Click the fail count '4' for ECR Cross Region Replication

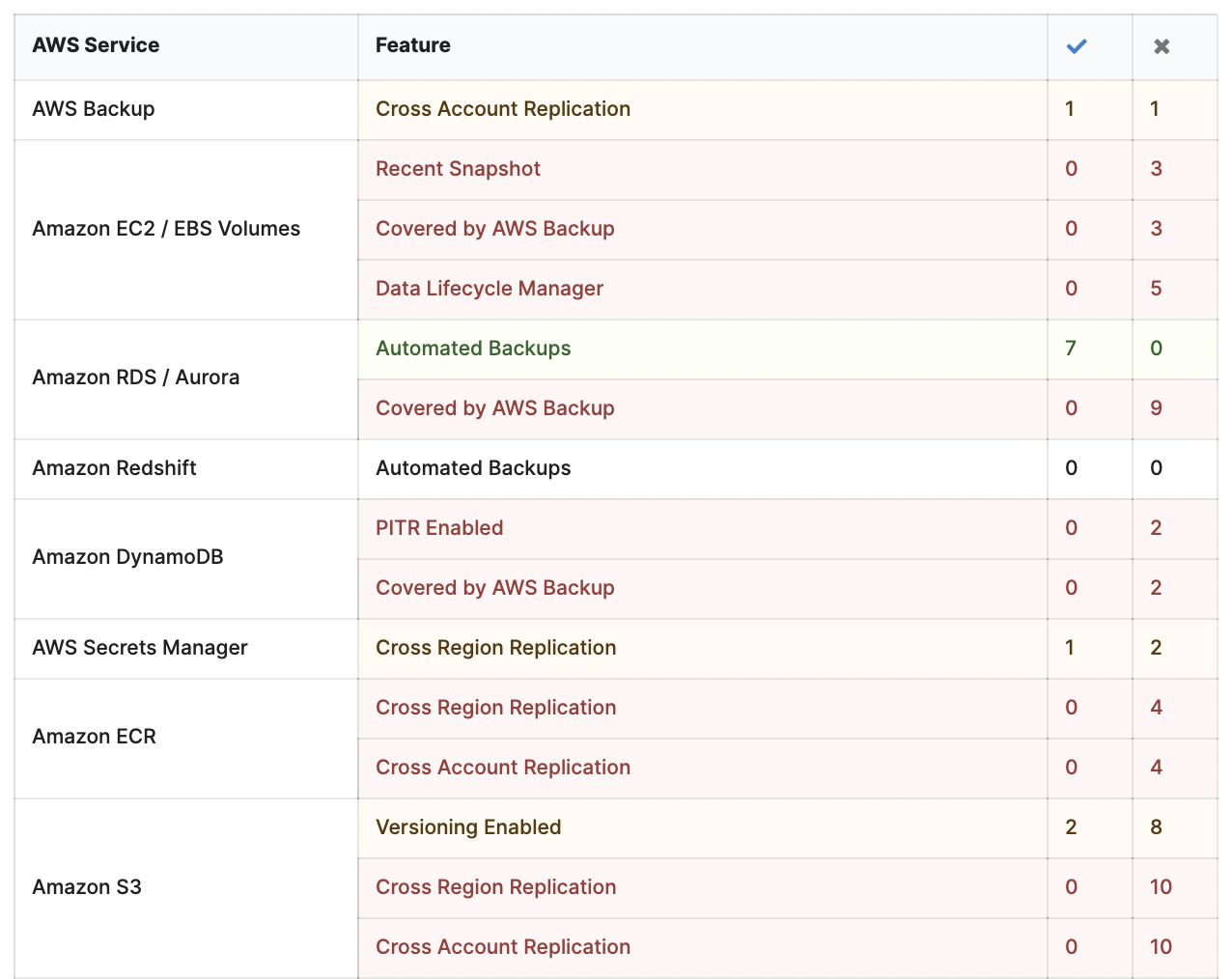pos(1156,708)
